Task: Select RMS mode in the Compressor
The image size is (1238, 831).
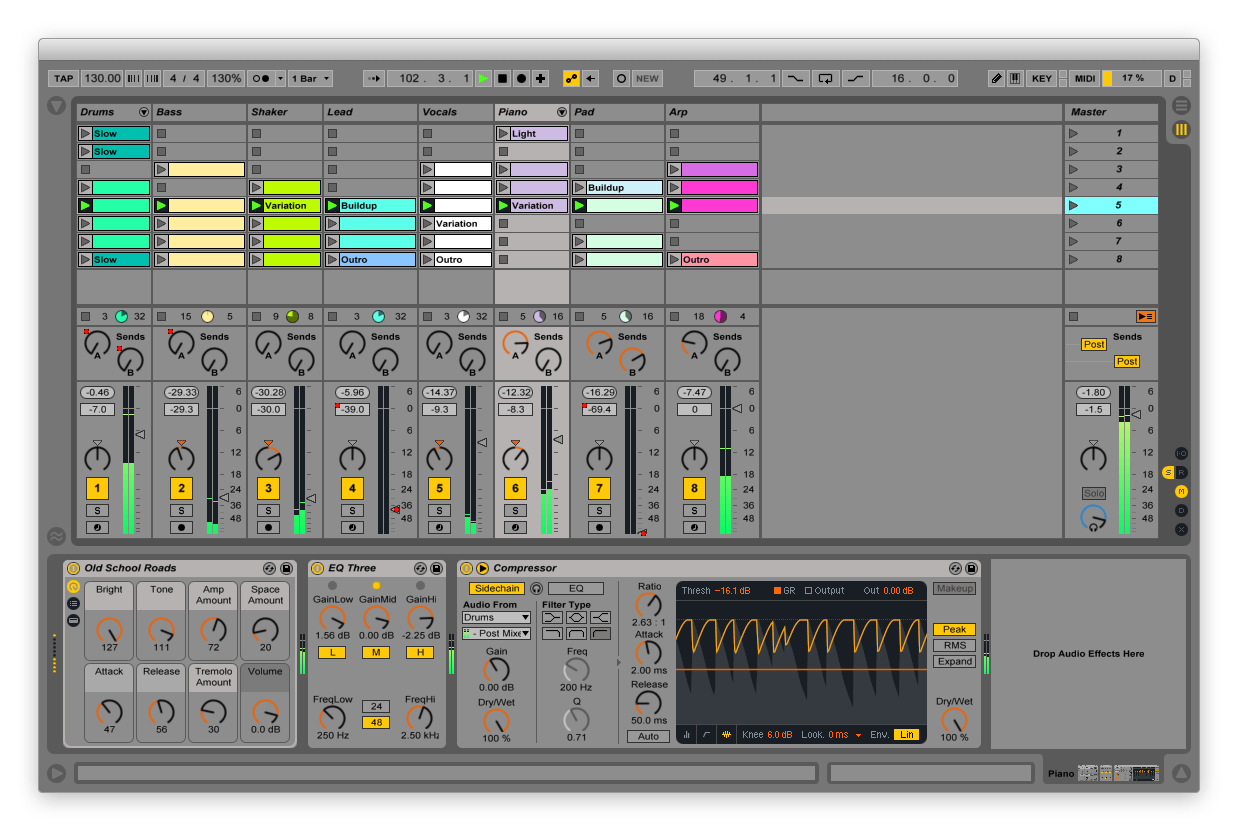Action: (954, 645)
